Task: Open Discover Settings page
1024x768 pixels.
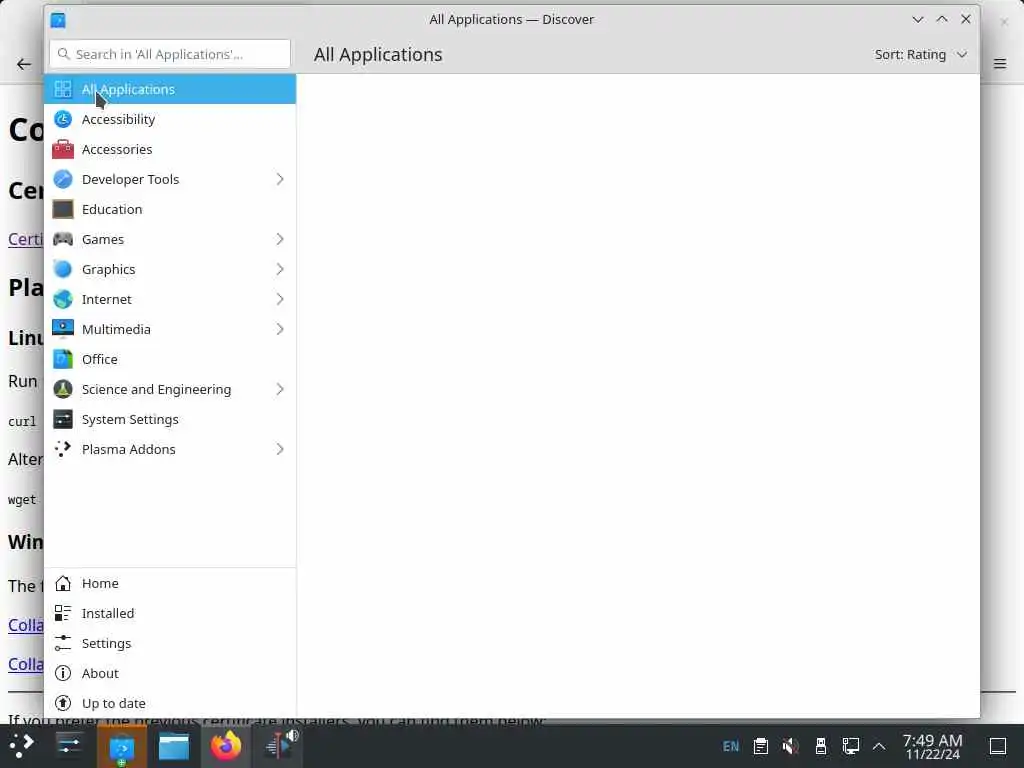Action: pyautogui.click(x=170, y=643)
